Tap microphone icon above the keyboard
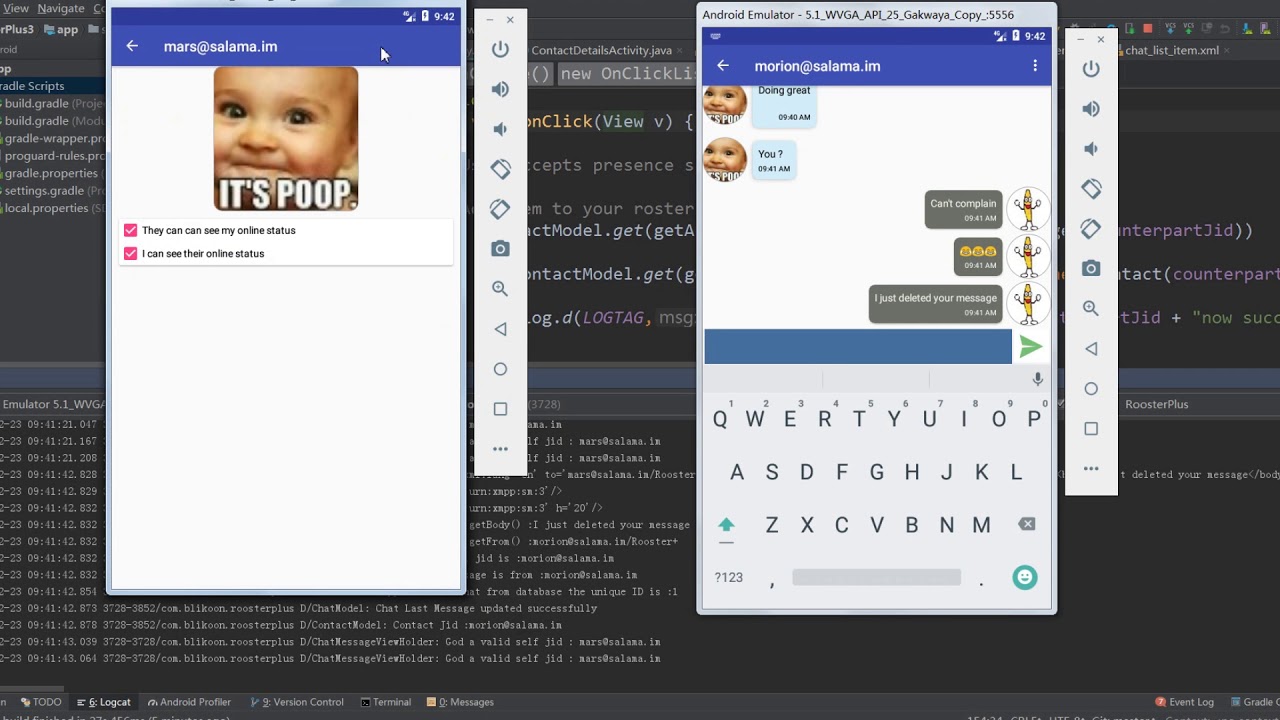 point(1037,379)
